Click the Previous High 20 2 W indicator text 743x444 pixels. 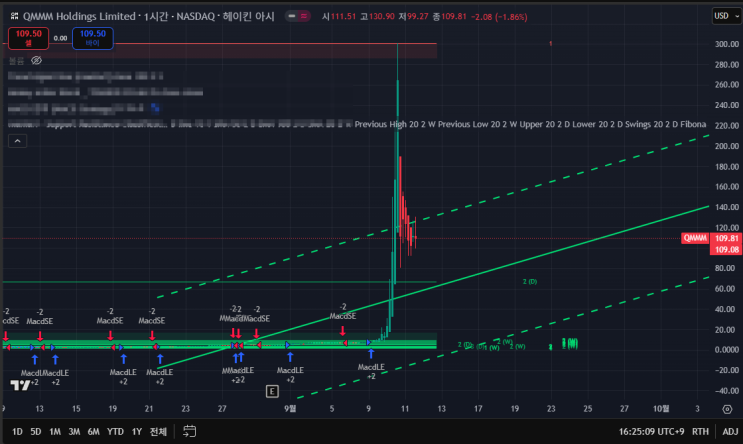tap(395, 124)
